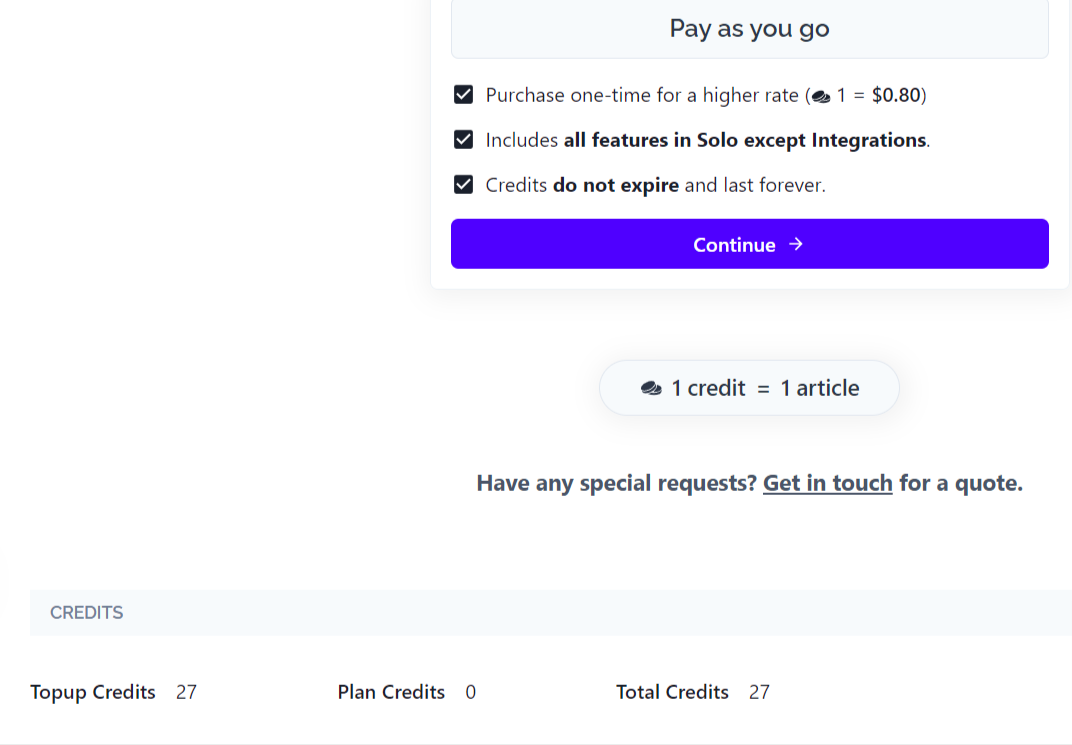Toggle the Purchase one-time checkbox
The width and height of the screenshot is (1072, 745).
464,94
